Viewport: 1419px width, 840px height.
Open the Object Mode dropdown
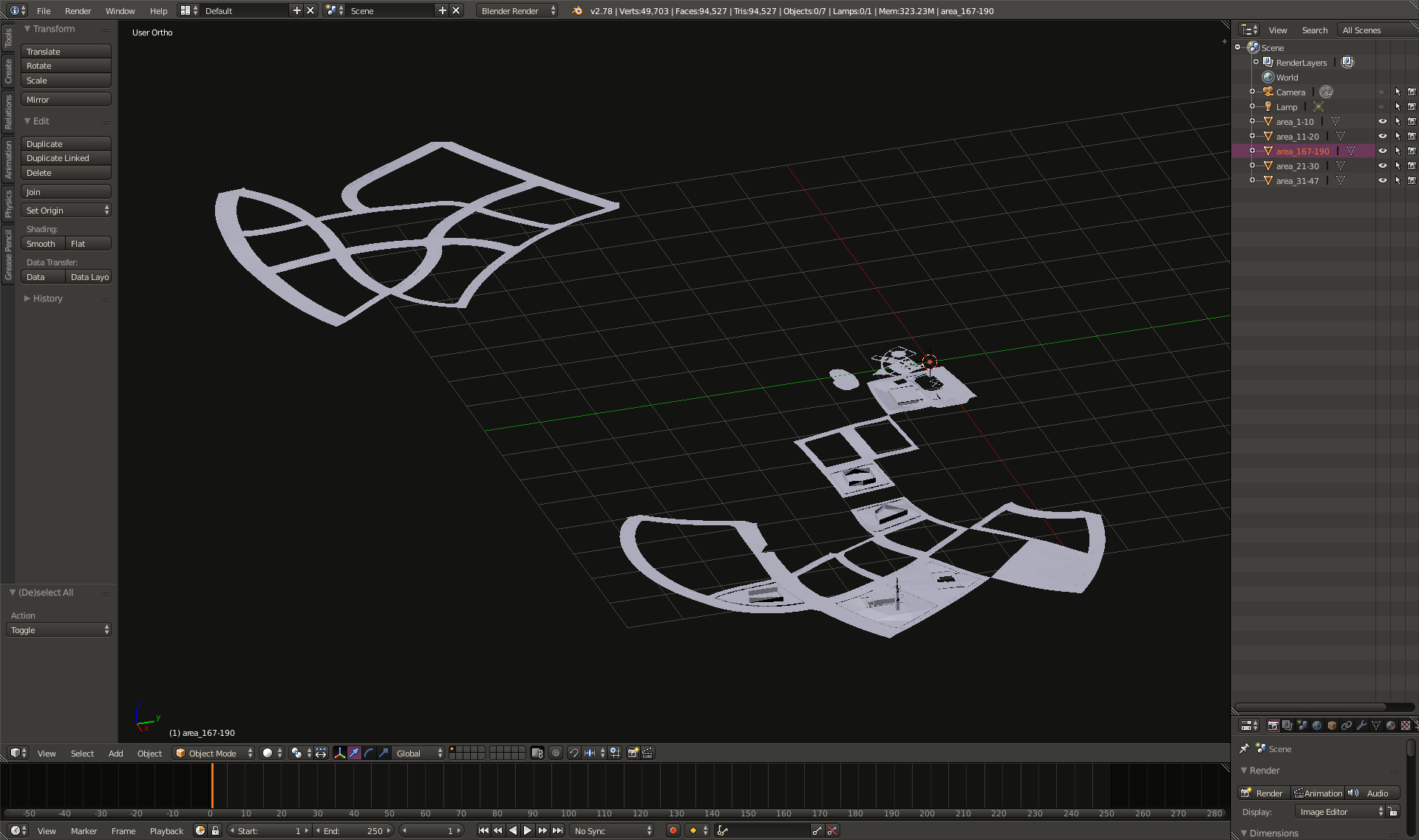pos(214,753)
